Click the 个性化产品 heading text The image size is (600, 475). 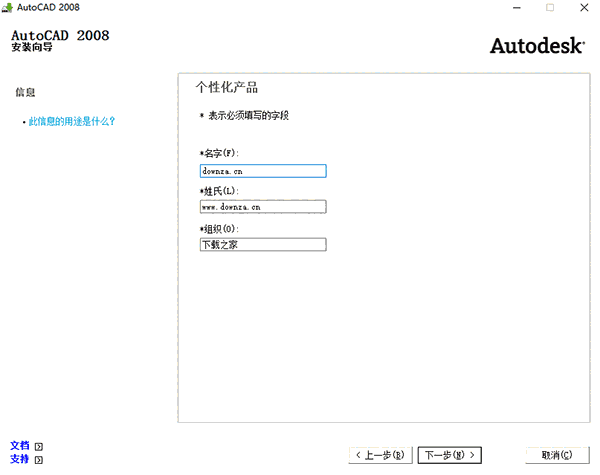(227, 87)
